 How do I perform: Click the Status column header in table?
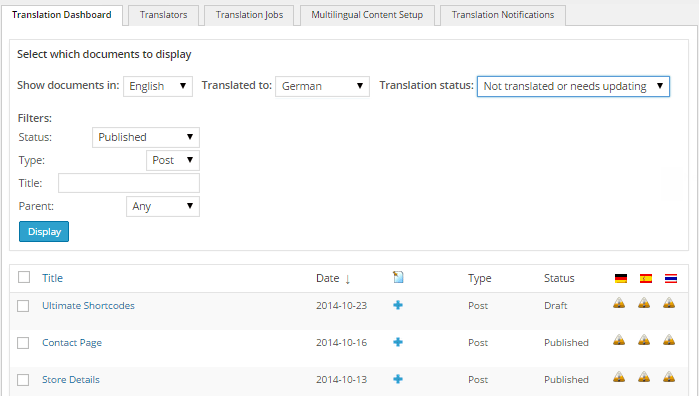[559, 278]
